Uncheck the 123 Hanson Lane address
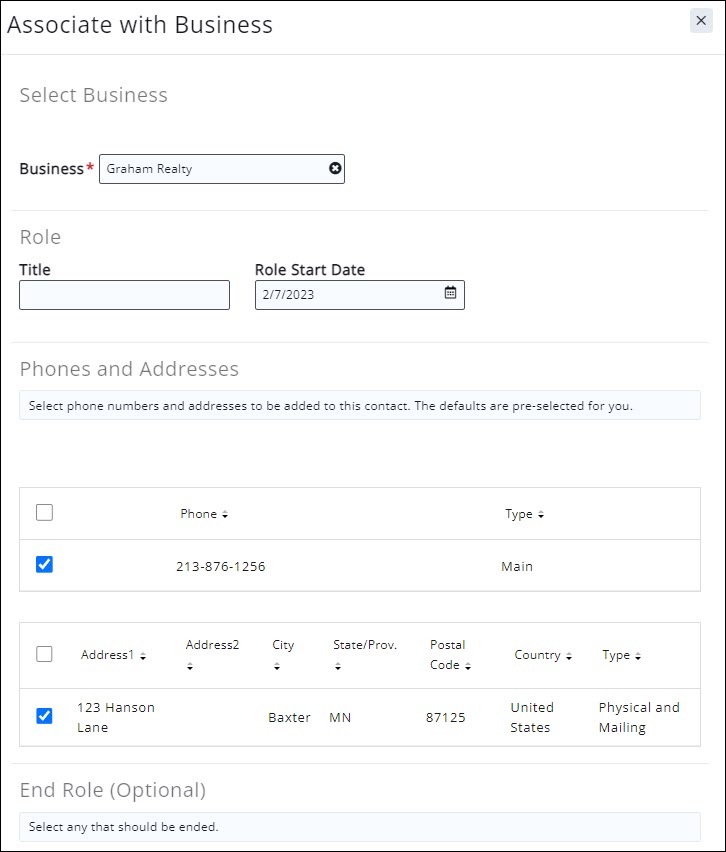 (x=44, y=717)
